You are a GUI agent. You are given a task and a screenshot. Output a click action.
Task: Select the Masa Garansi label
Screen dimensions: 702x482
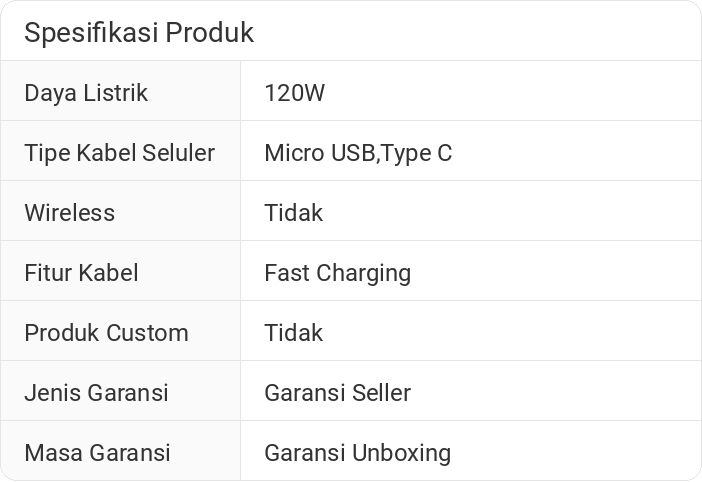point(97,453)
